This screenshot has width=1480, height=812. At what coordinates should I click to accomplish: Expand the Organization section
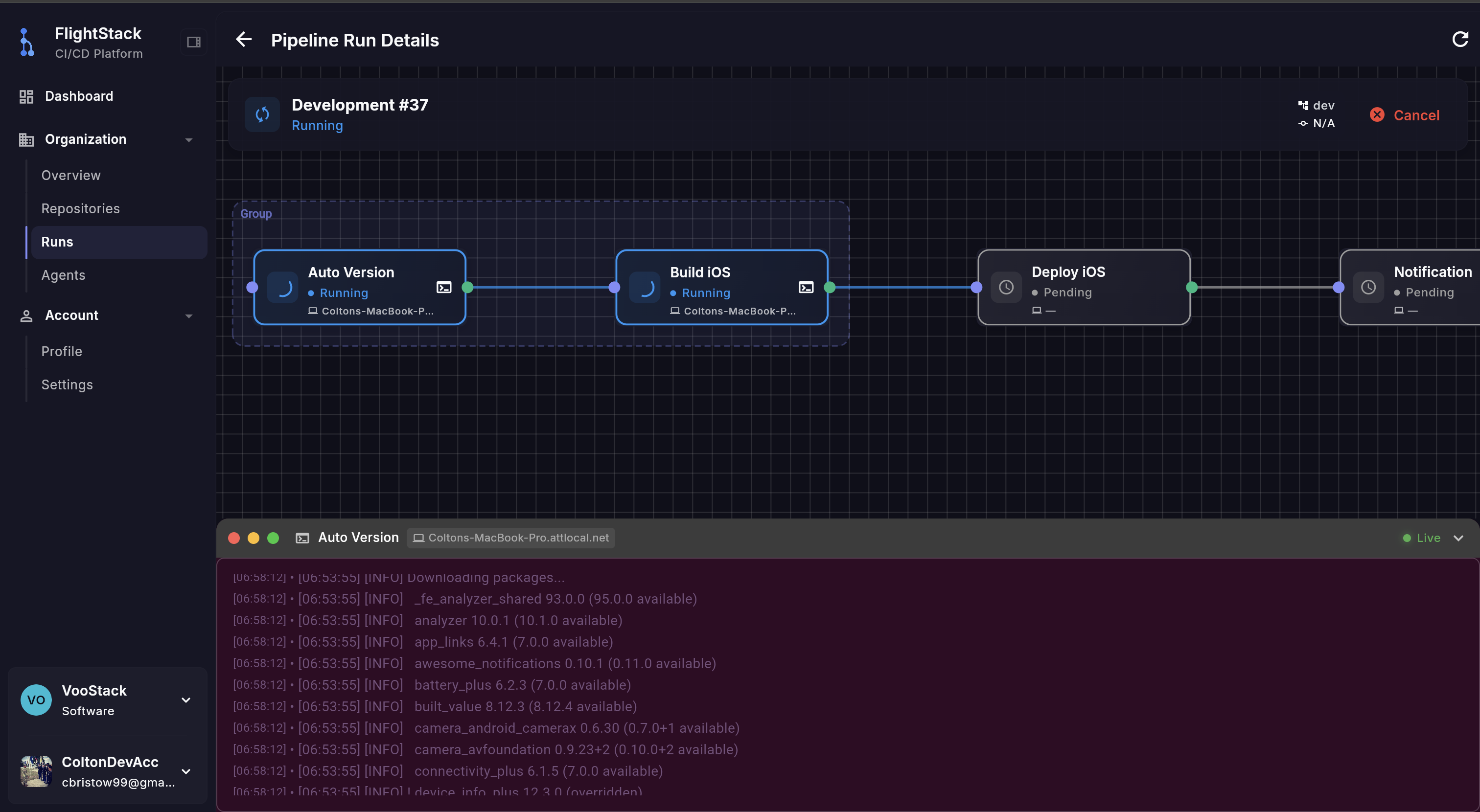click(189, 139)
